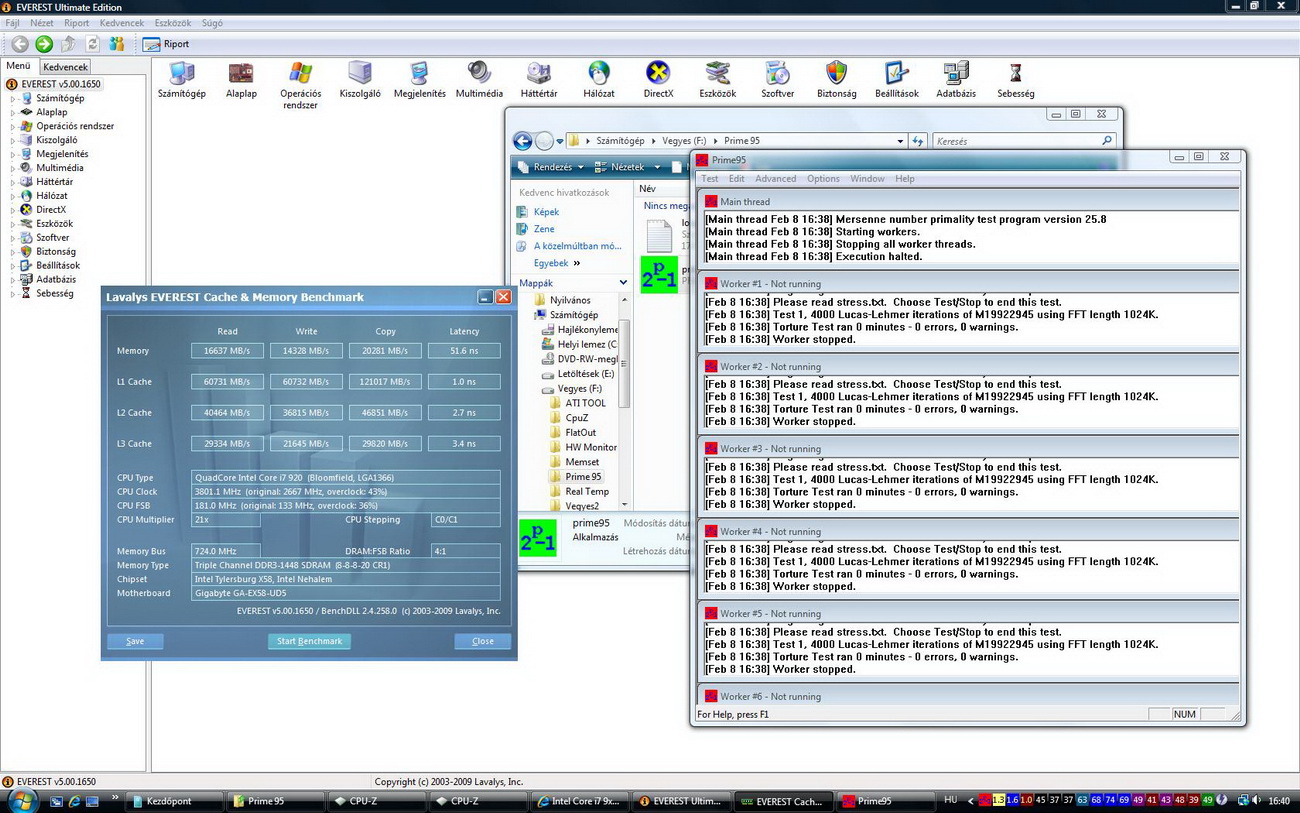Open Advanced menu in Prime95
The image size is (1300, 813).
pyautogui.click(x=775, y=179)
